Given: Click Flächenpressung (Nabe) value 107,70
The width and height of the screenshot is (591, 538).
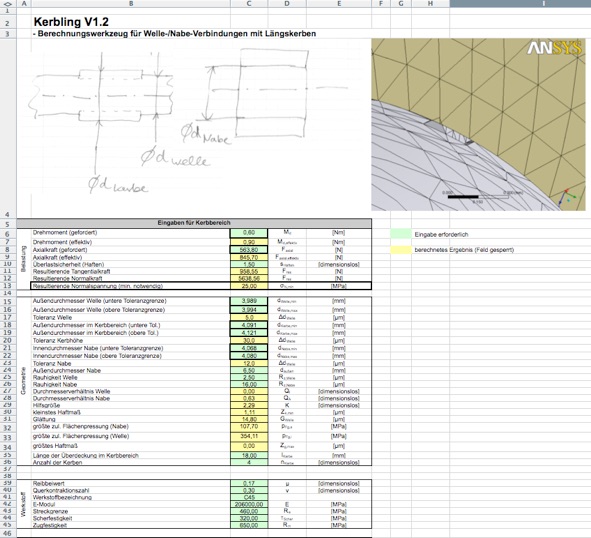Looking at the screenshot, I should [249, 427].
